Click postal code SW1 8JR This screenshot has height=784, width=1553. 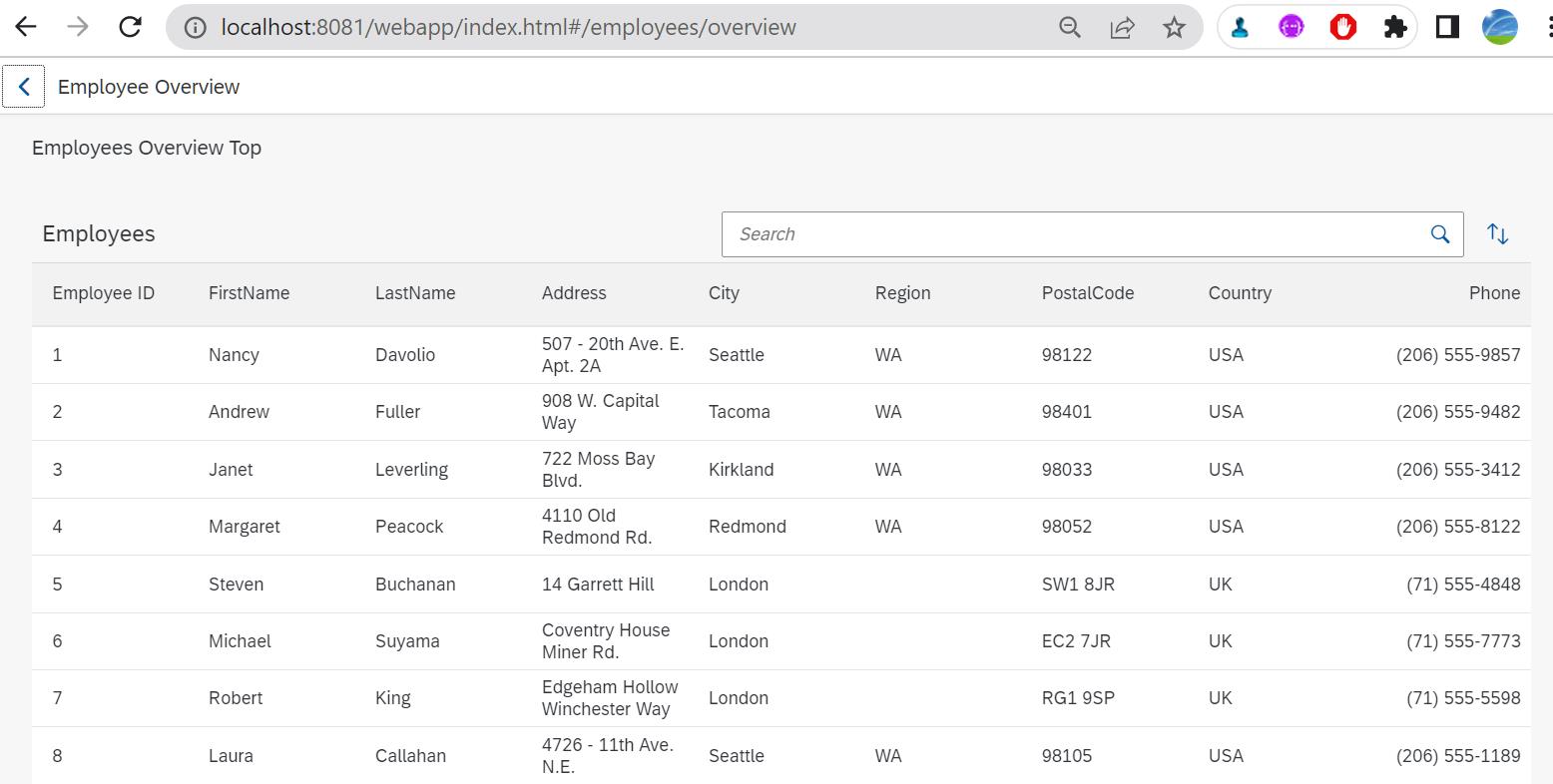[1078, 585]
